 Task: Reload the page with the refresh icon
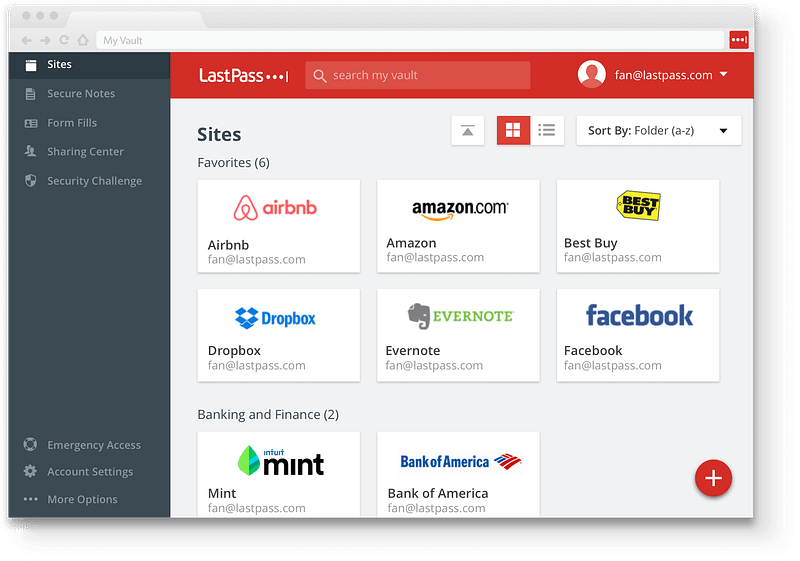(x=64, y=40)
